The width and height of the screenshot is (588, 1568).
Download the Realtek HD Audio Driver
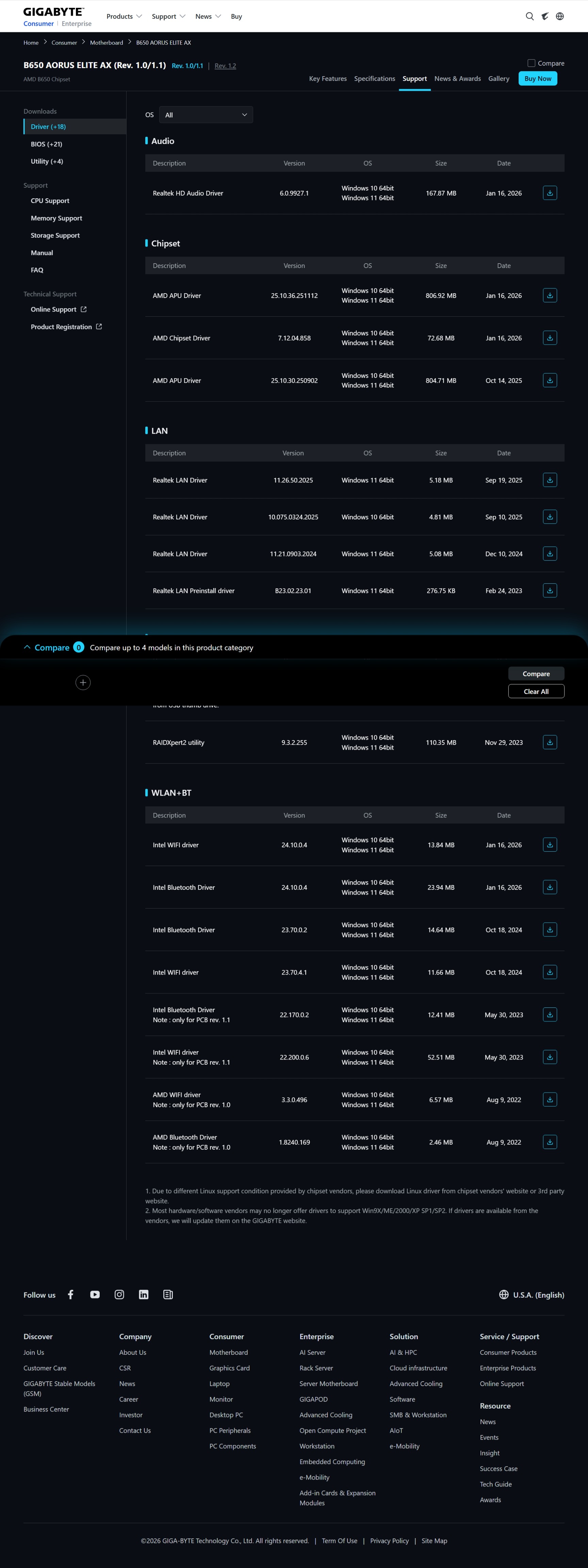tap(549, 193)
